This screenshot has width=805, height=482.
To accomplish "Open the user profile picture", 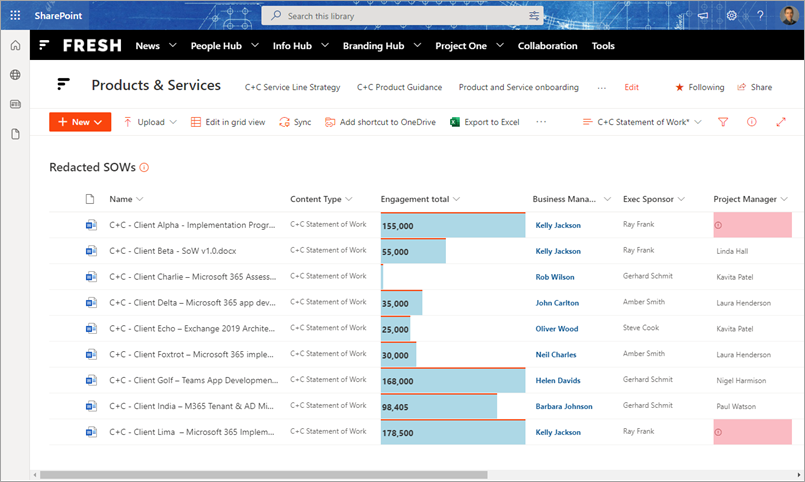I will click(789, 15).
